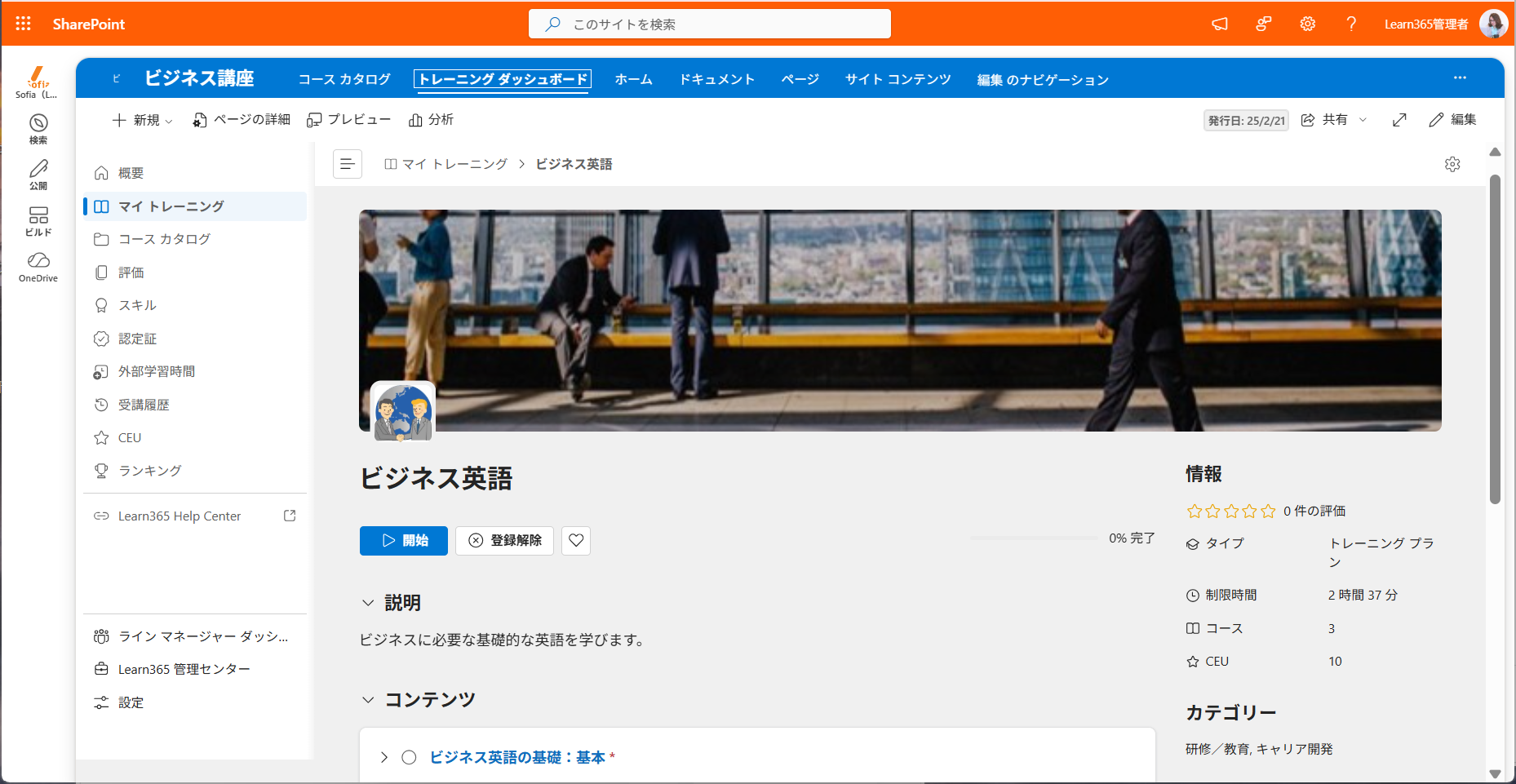Click the five-star rating control
1516x784 pixels.
click(x=1231, y=512)
